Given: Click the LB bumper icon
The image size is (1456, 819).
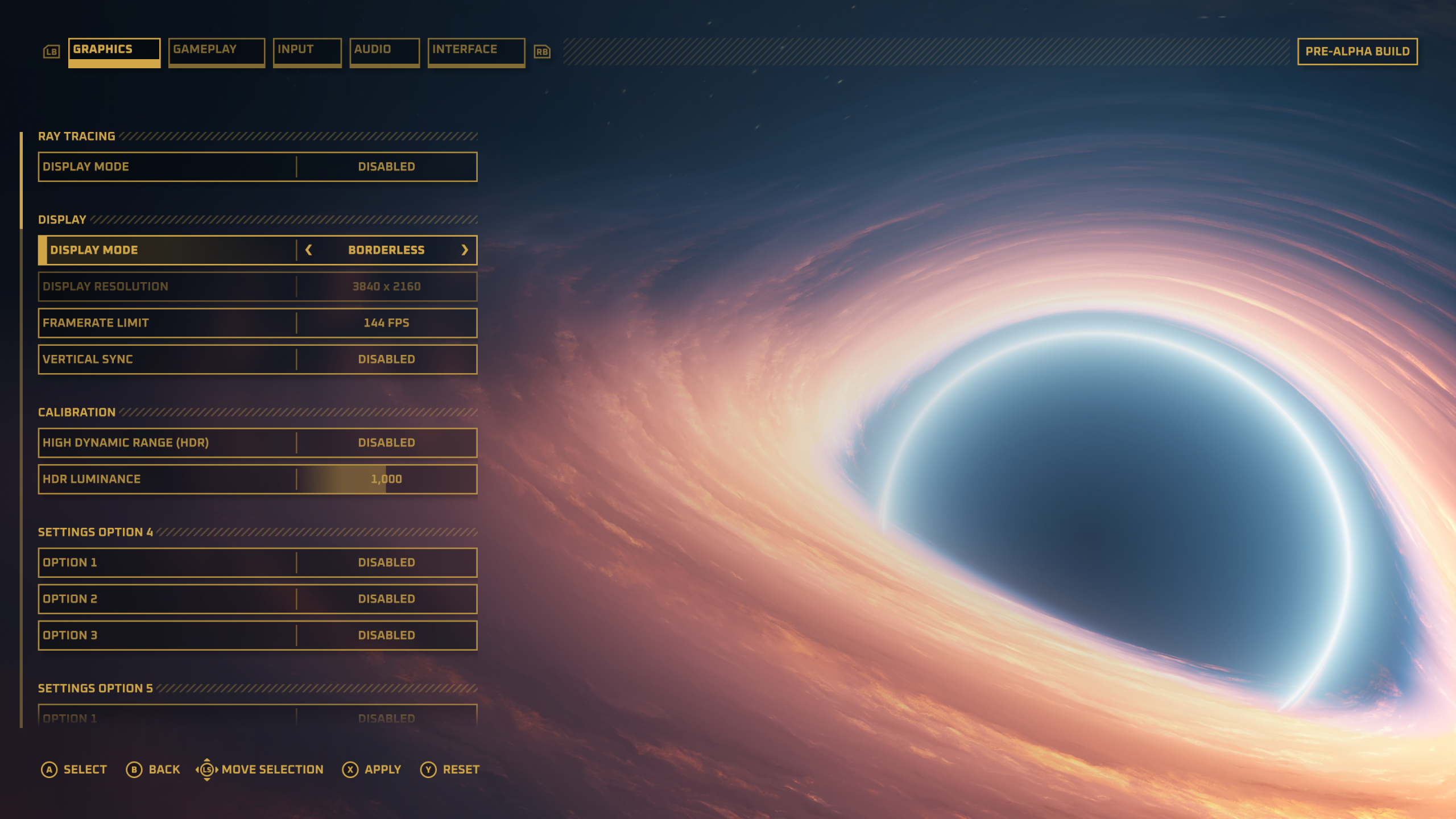Looking at the screenshot, I should click(51, 52).
